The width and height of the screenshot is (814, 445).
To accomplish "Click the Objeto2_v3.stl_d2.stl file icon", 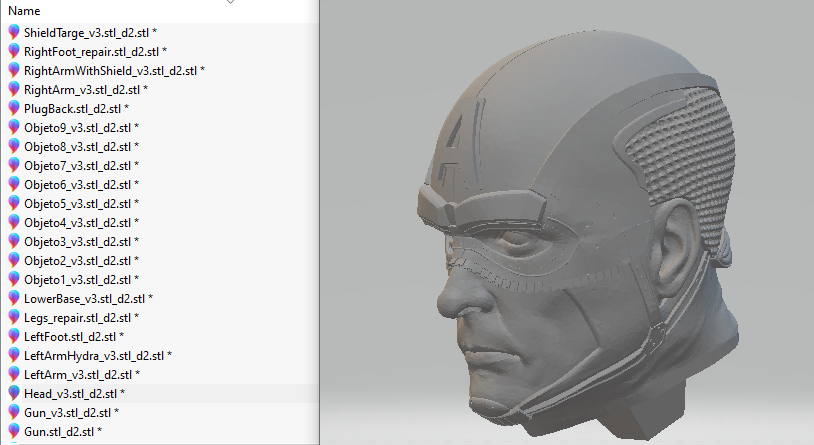I will click(14, 261).
